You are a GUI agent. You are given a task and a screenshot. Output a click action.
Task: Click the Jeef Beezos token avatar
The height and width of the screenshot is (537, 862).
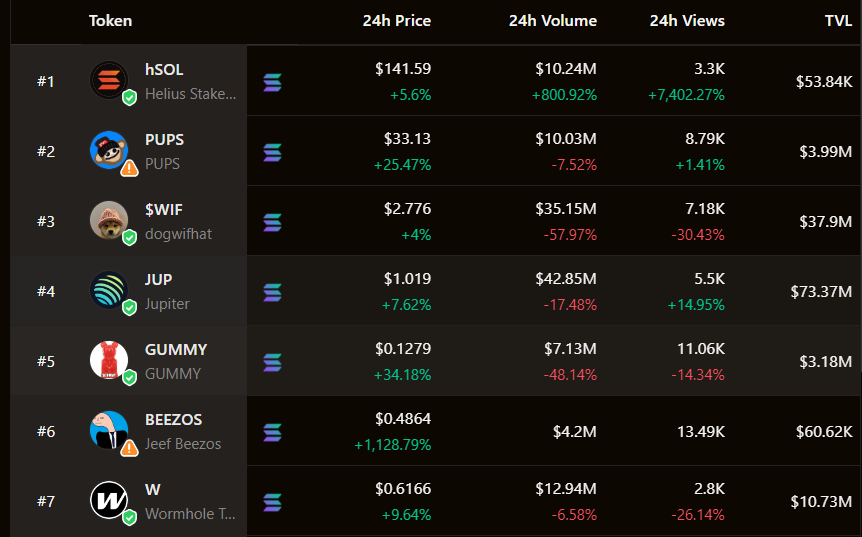tap(108, 430)
